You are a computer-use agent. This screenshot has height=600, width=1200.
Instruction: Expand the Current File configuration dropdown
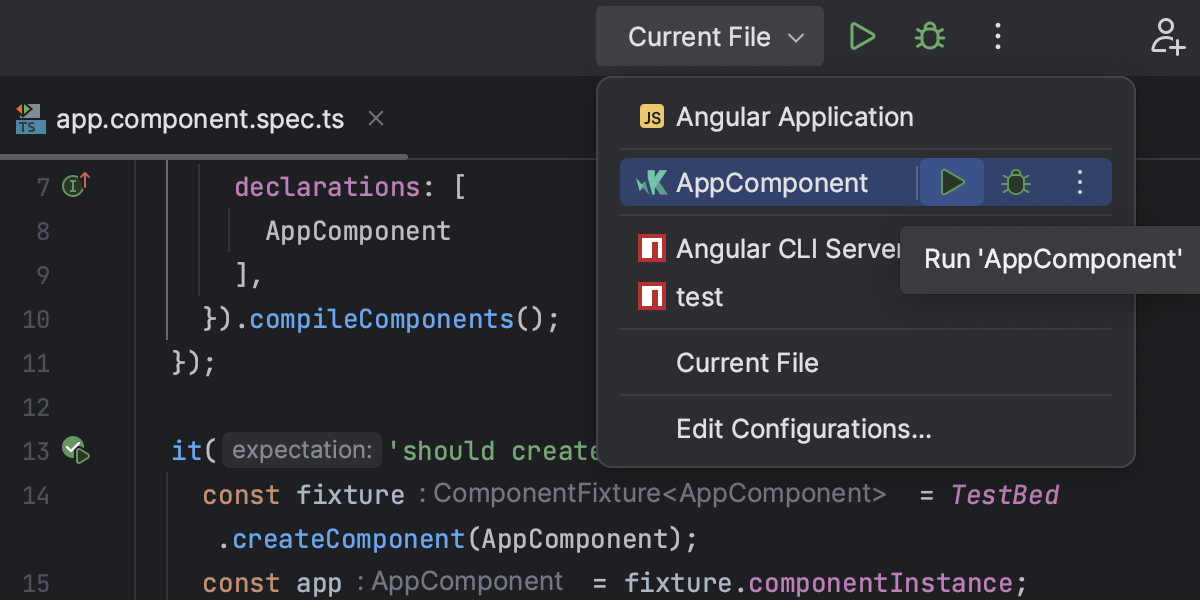710,37
